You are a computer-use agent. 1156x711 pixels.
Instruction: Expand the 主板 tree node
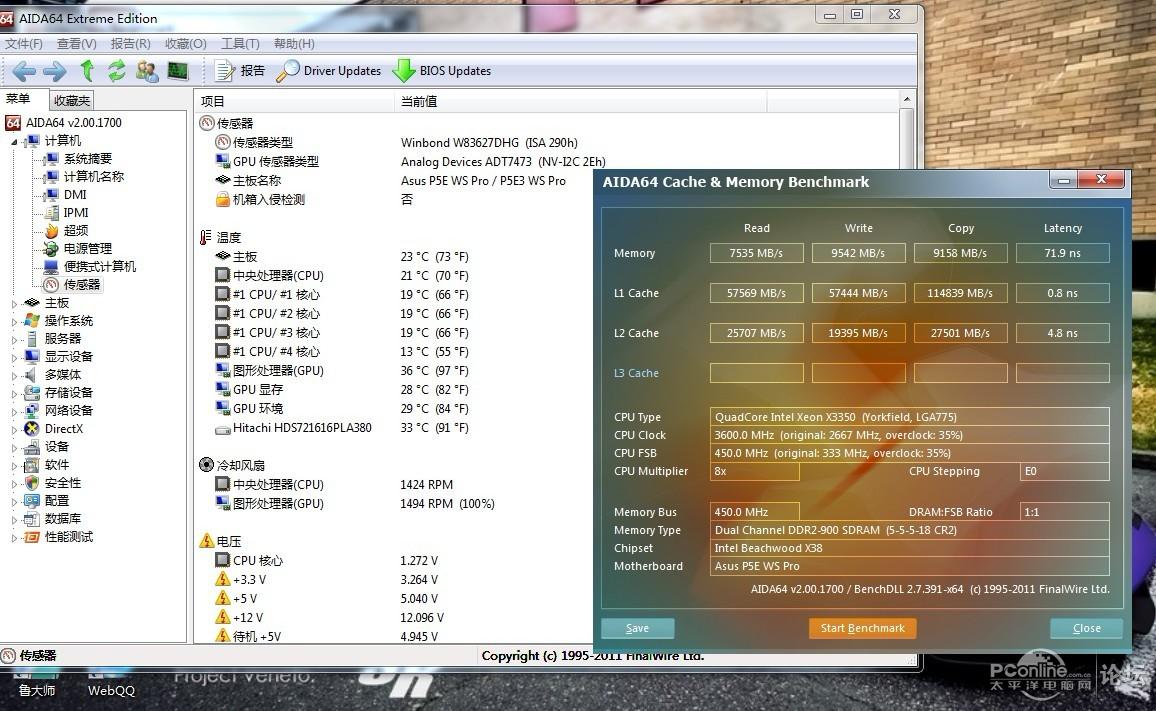(14, 303)
